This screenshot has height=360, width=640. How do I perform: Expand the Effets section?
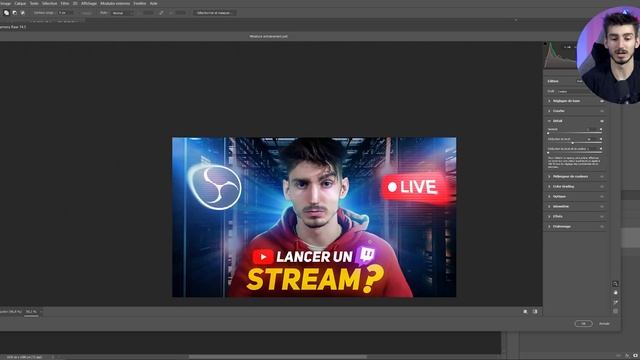[549, 216]
